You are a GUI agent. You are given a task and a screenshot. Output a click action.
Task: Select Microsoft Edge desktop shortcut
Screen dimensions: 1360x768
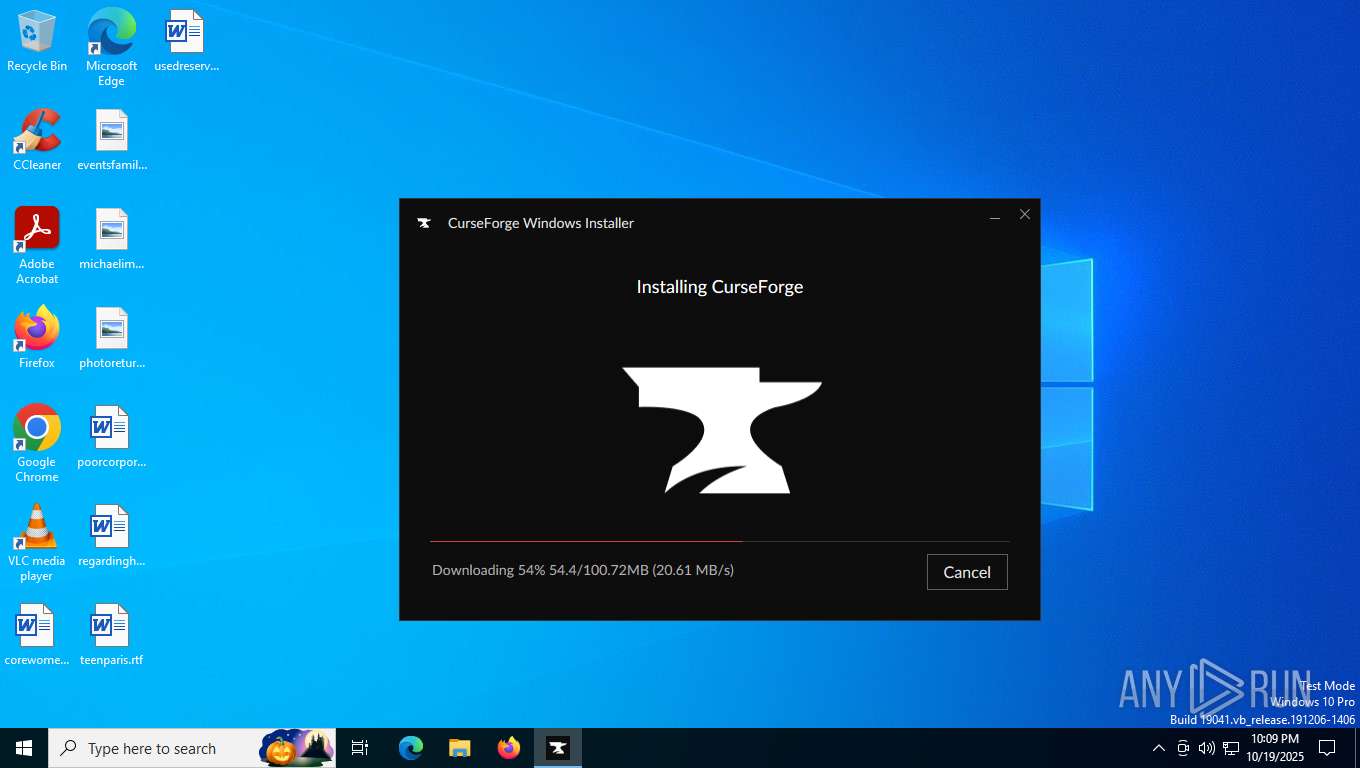coord(111,47)
